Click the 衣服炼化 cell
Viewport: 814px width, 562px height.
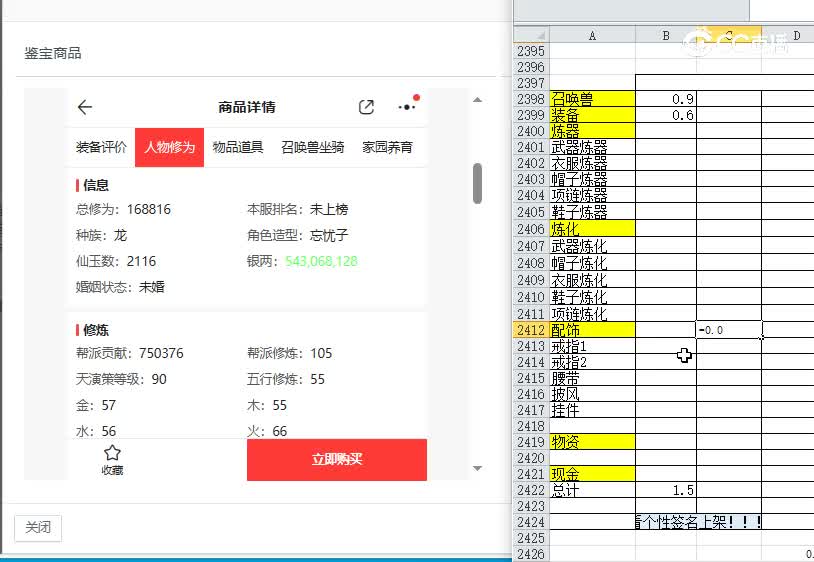pyautogui.click(x=592, y=280)
